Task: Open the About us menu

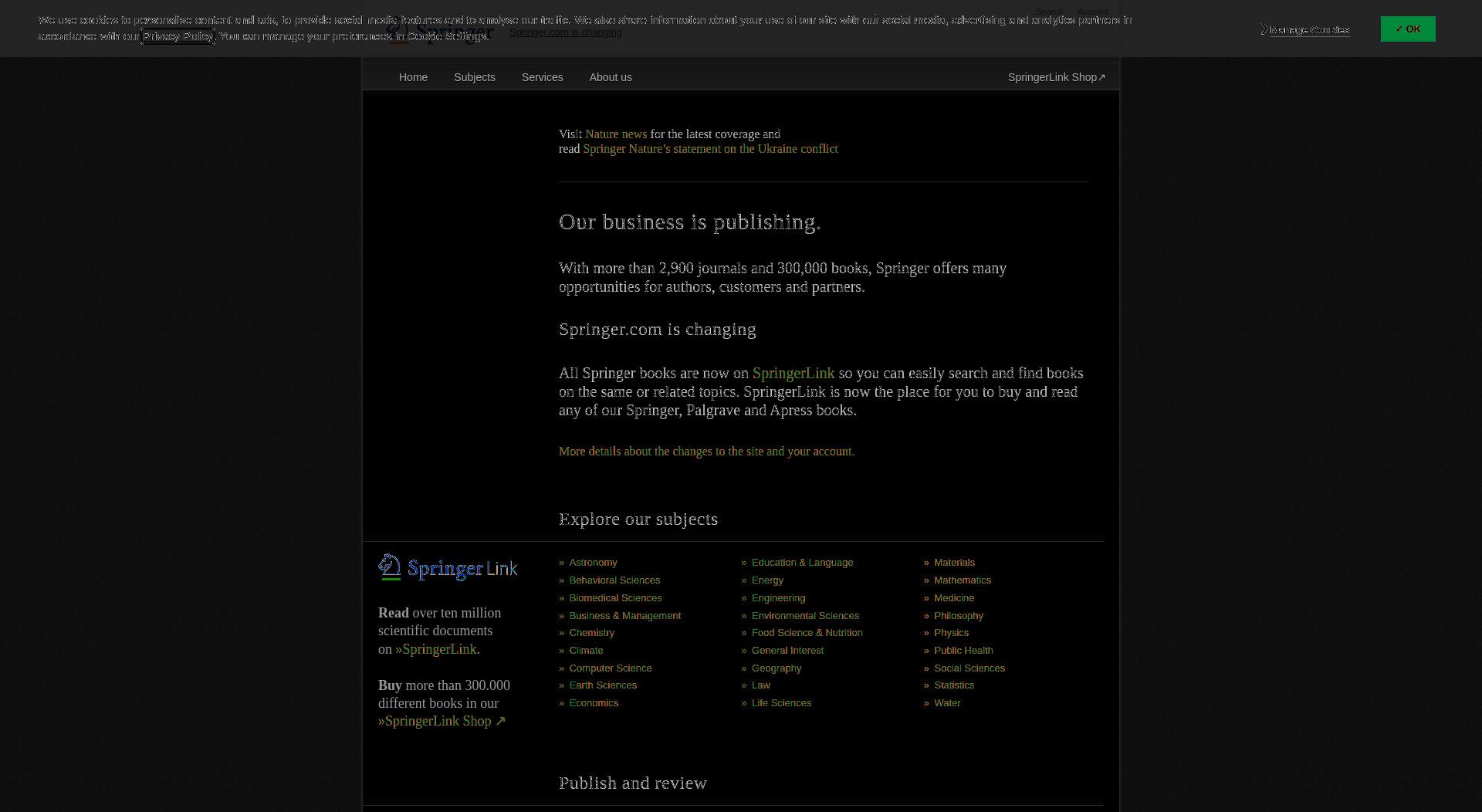Action: point(610,77)
